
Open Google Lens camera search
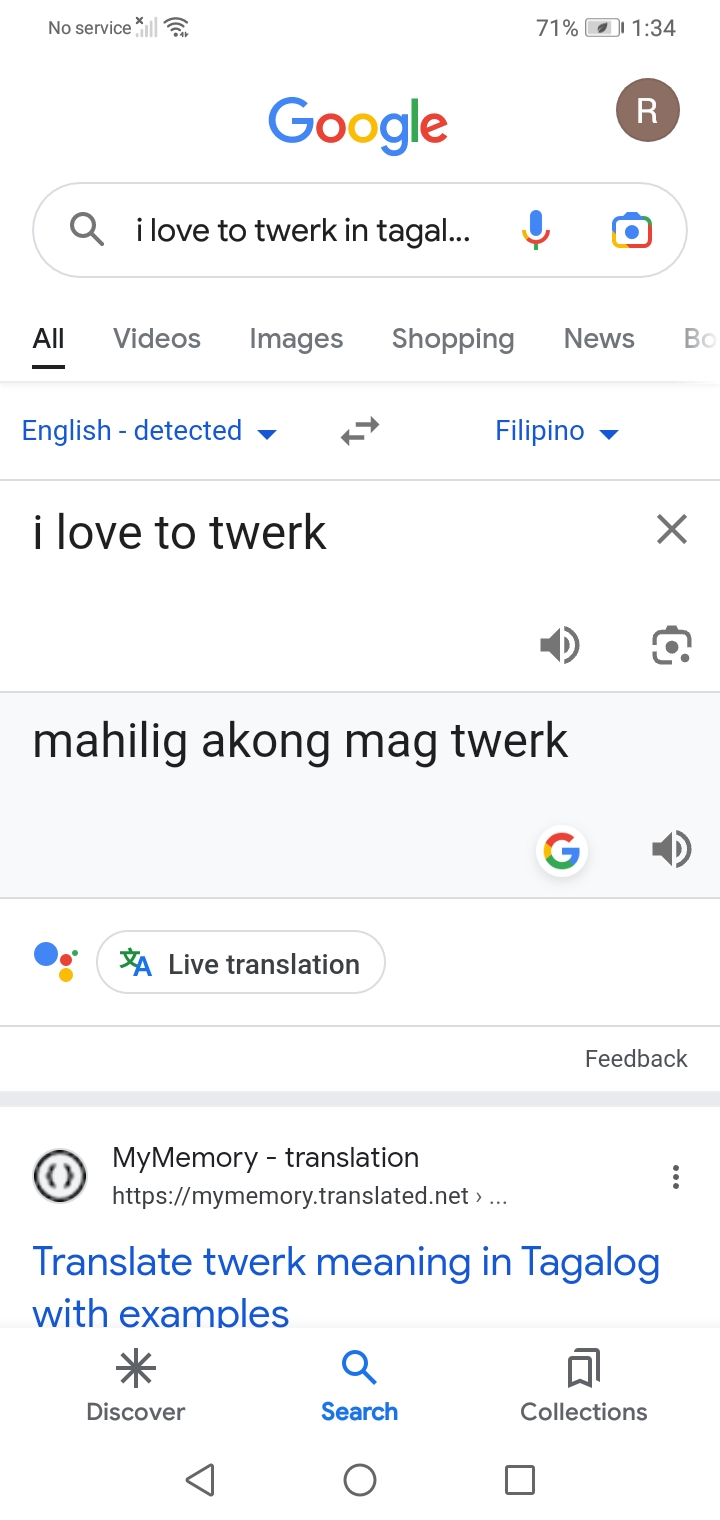pyautogui.click(x=631, y=230)
